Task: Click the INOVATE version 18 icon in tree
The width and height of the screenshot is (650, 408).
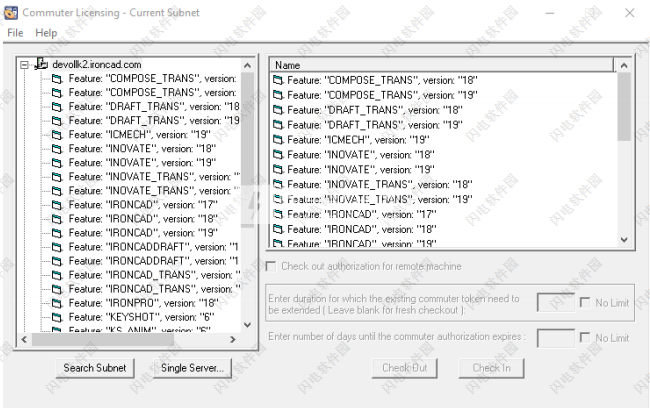Action: coord(57,149)
